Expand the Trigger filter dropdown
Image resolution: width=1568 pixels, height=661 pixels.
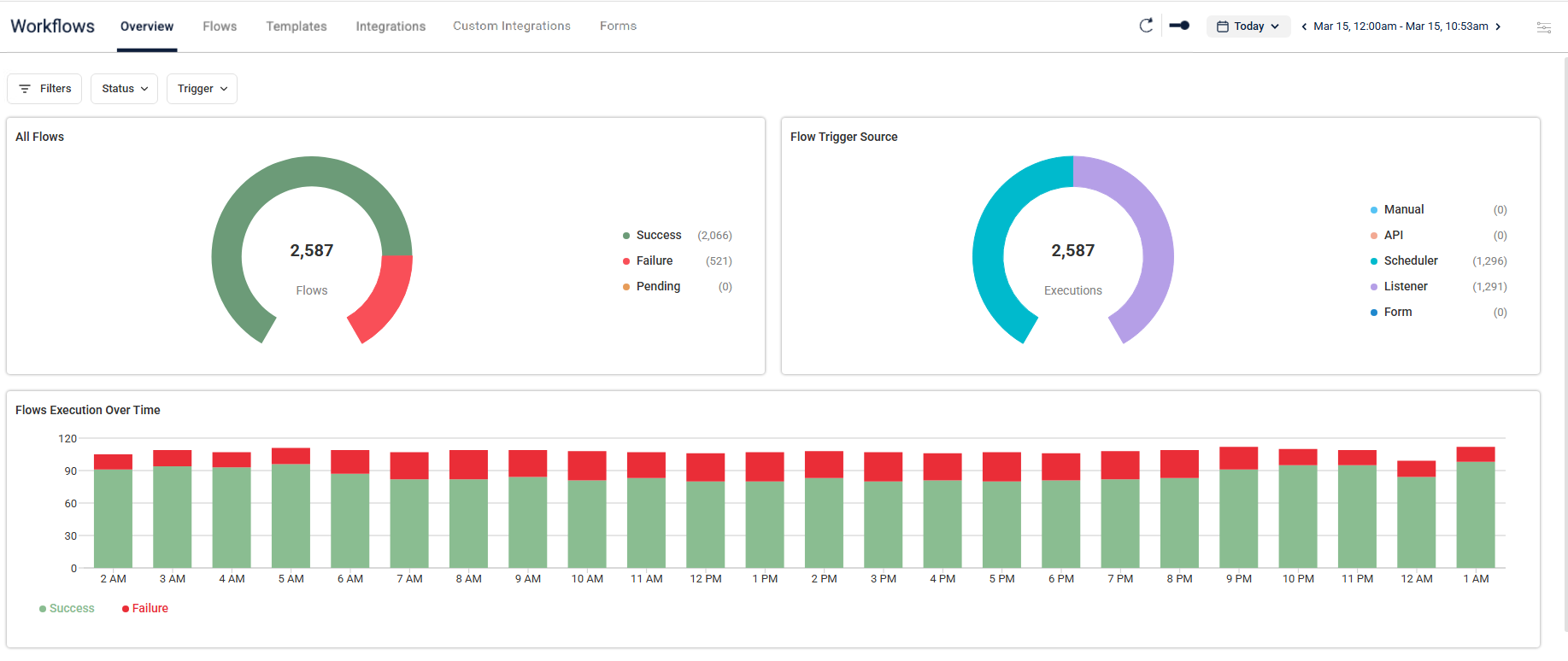click(x=202, y=89)
